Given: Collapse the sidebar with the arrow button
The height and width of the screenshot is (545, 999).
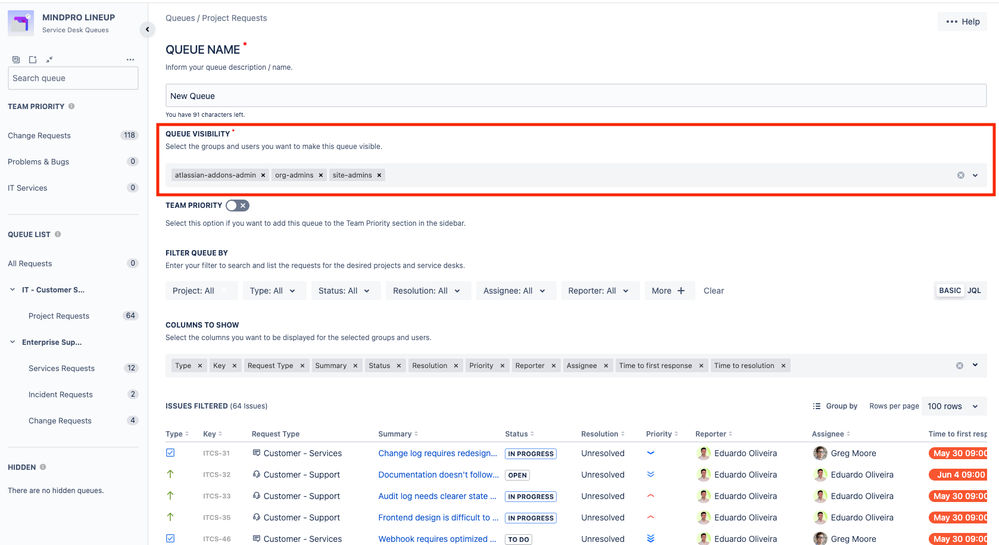Looking at the screenshot, I should [147, 29].
